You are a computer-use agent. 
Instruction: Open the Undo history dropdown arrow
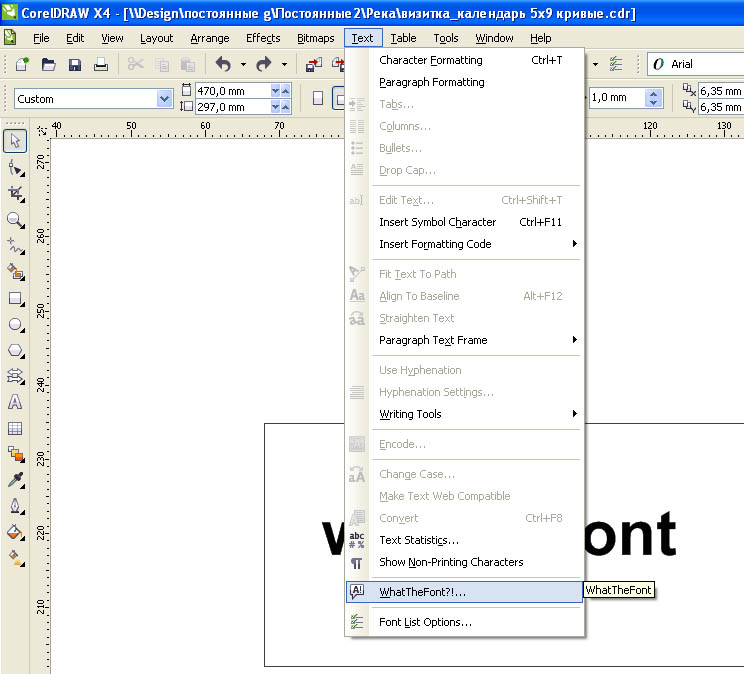point(243,64)
